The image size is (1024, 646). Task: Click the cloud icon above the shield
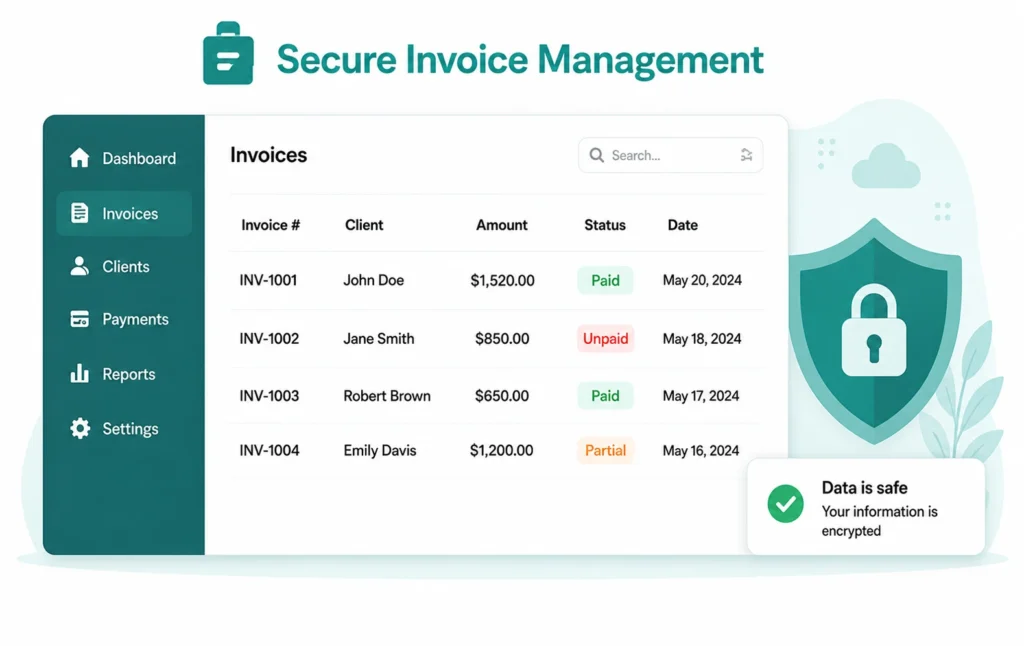886,165
